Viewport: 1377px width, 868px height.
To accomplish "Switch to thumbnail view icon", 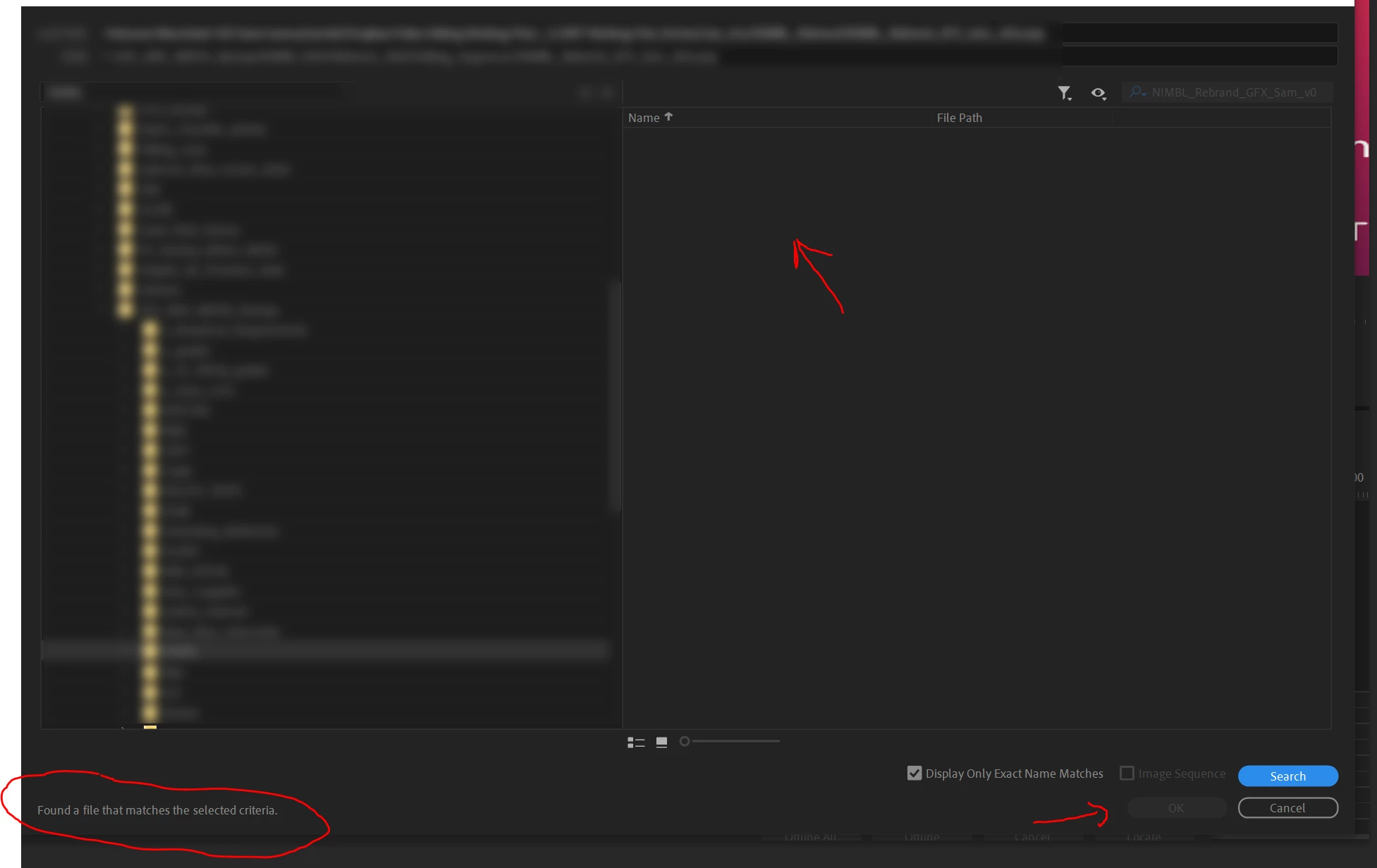I will [x=661, y=742].
